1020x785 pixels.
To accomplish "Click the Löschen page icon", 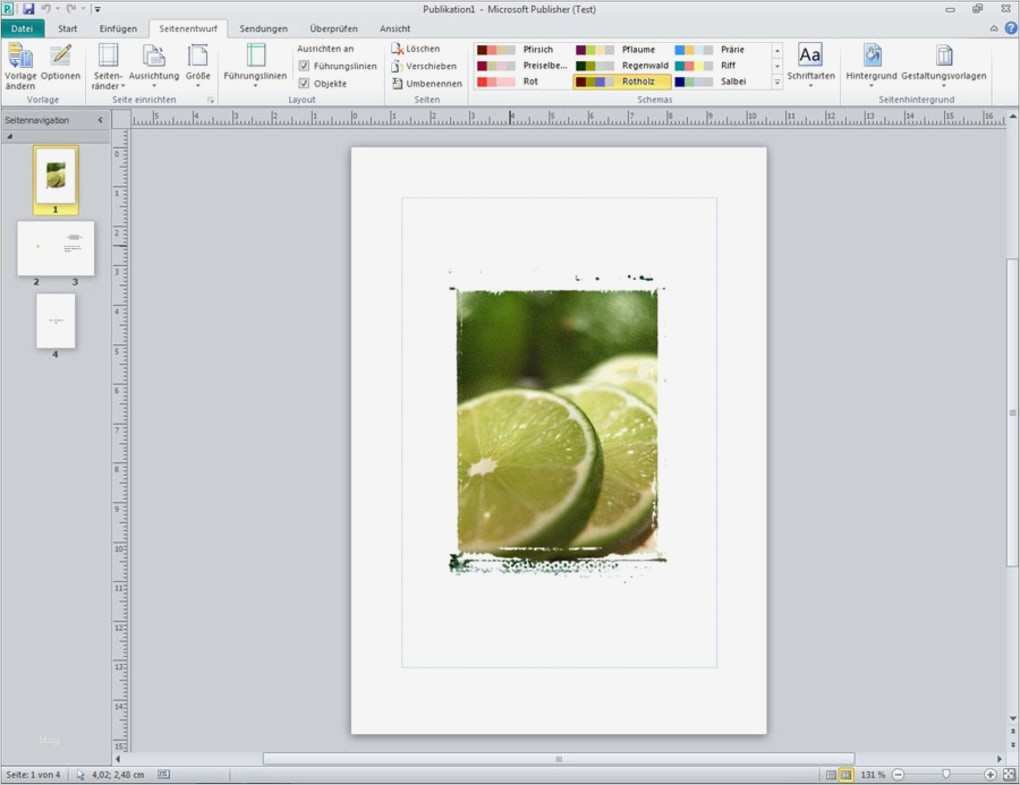I will tap(420, 47).
